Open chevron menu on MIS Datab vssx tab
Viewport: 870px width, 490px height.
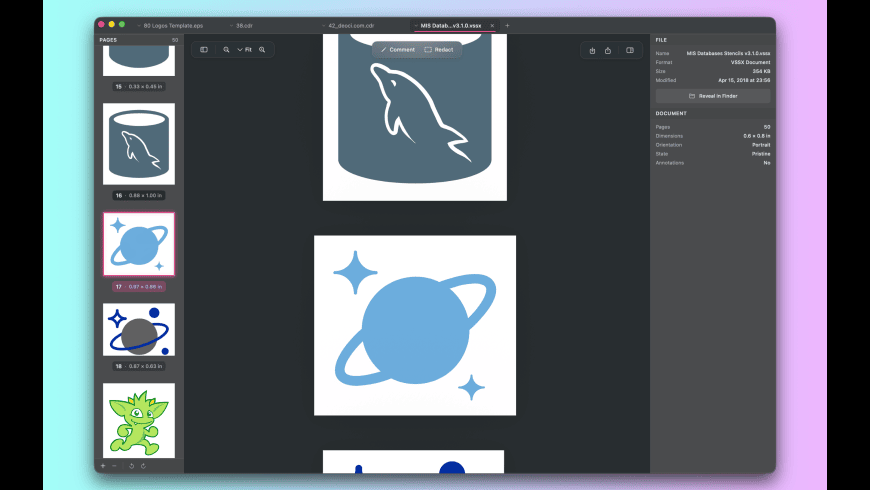click(x=416, y=26)
